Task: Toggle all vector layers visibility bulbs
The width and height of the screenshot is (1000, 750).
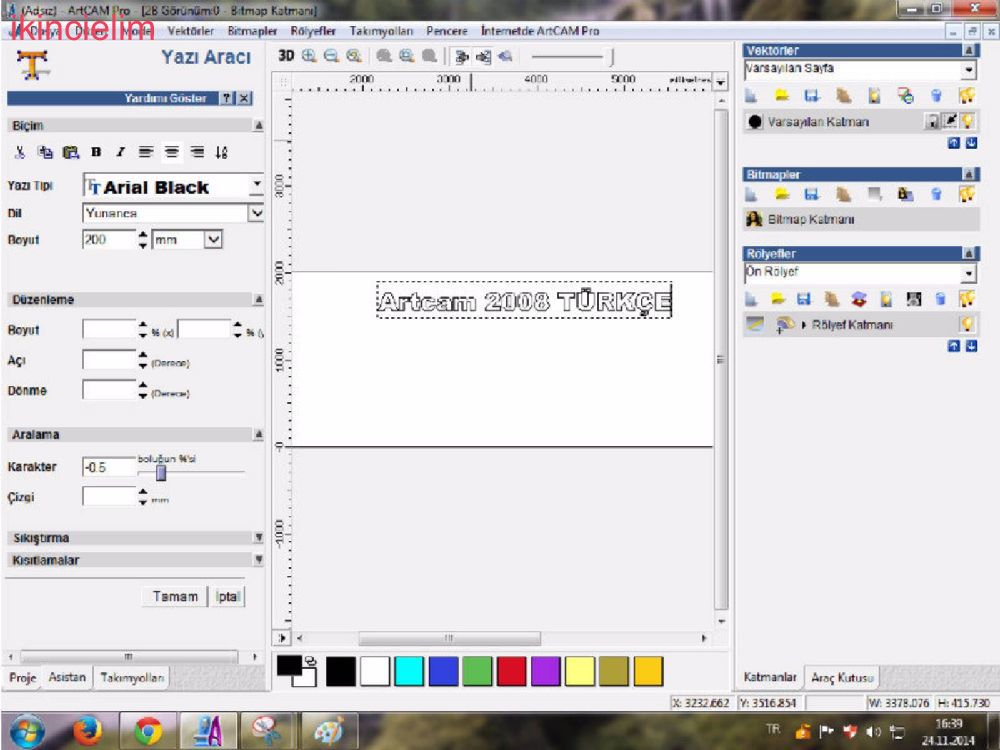Action: tap(967, 96)
